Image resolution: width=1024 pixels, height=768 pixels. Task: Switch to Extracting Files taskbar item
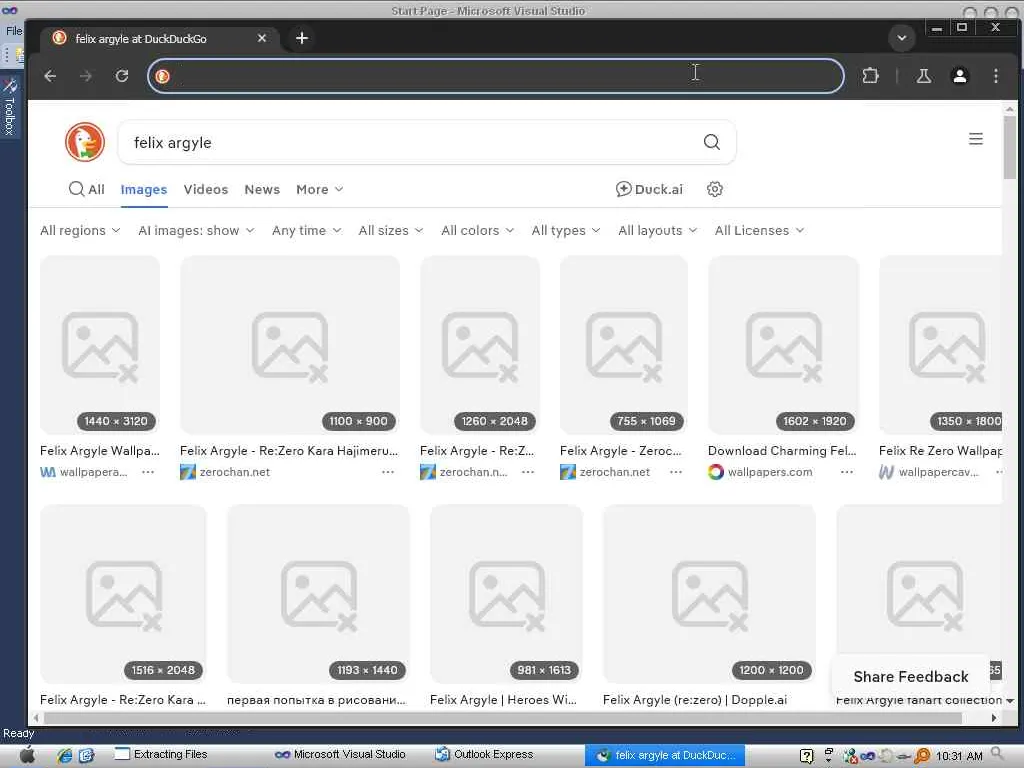[x=161, y=754]
